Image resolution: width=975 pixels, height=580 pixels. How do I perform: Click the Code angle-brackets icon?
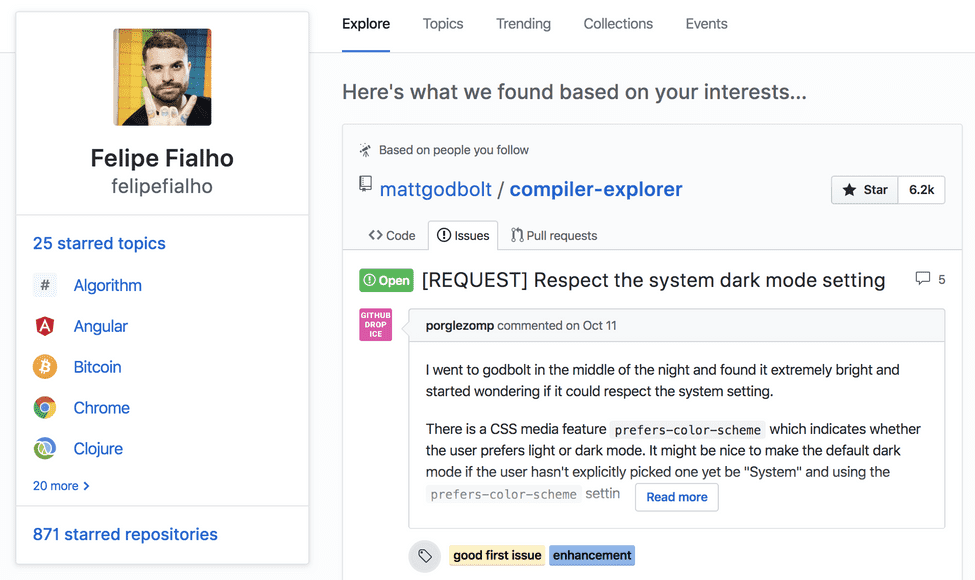click(375, 235)
